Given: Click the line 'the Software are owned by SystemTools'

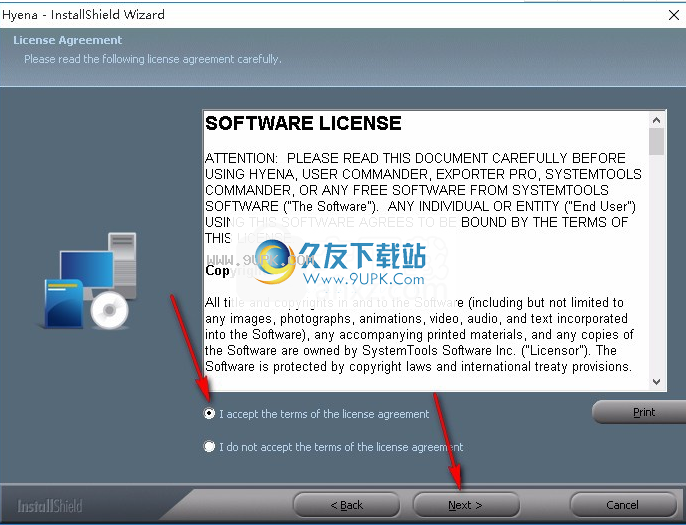Looking at the screenshot, I should tap(411, 350).
